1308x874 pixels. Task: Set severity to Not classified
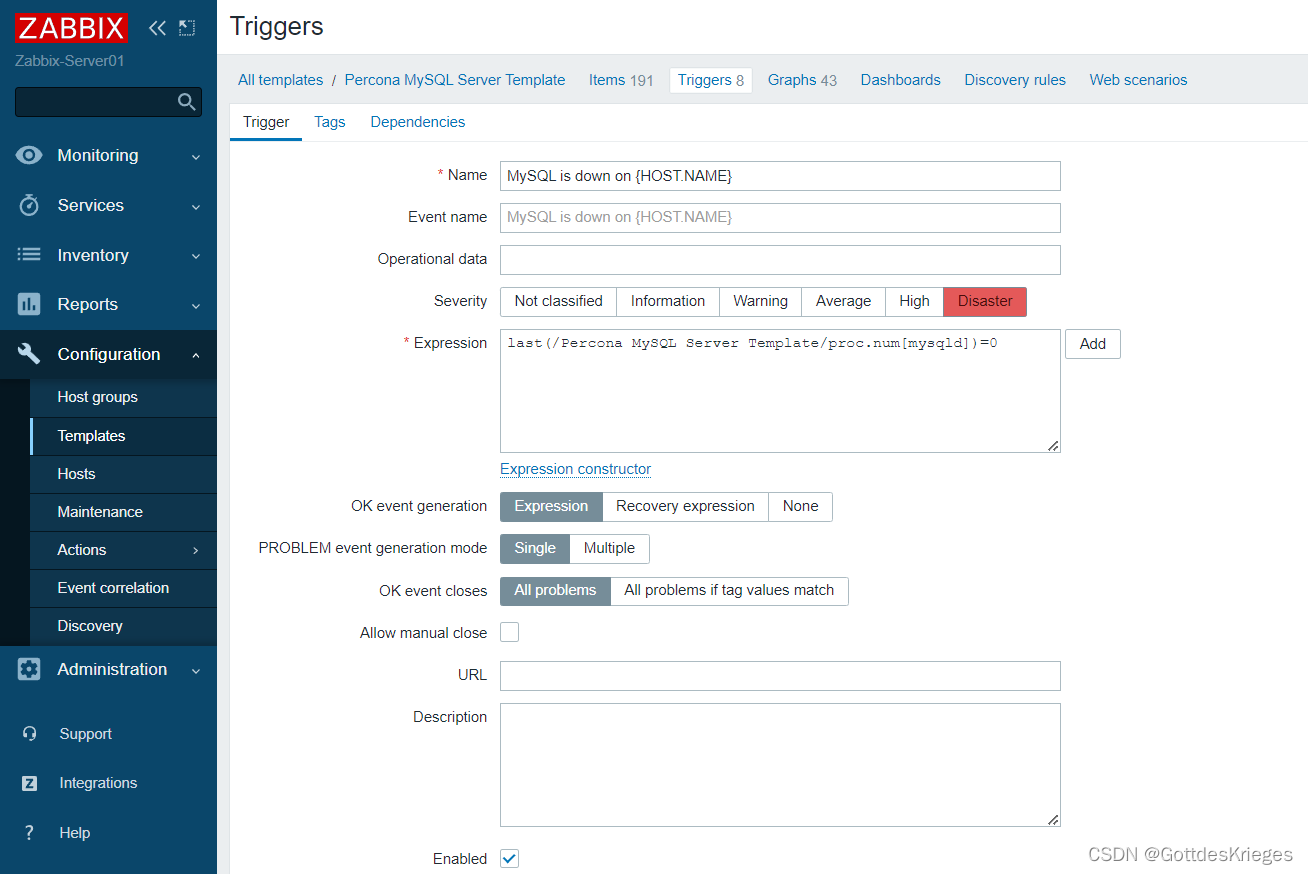[558, 302]
